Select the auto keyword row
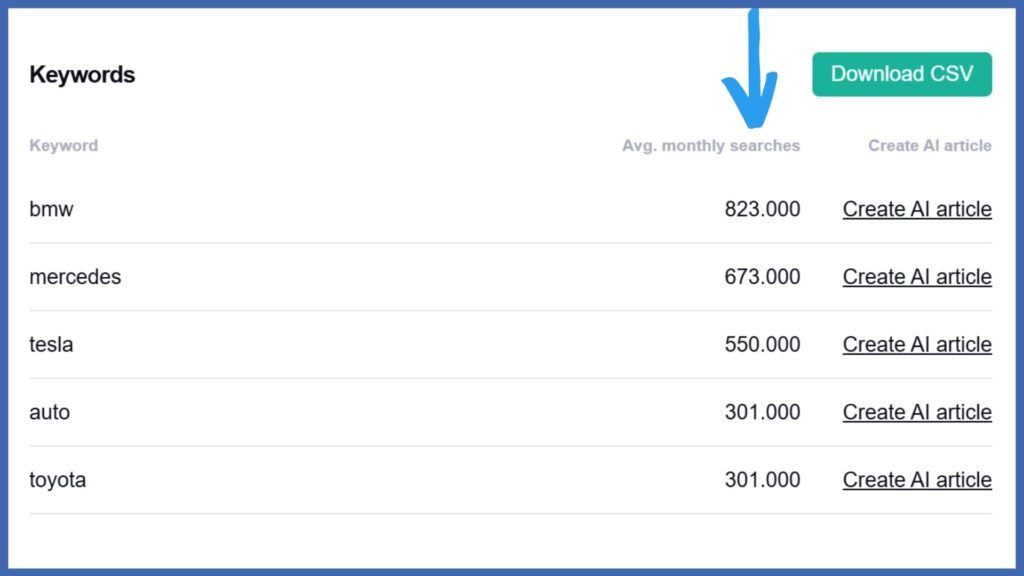Viewport: 1024px width, 576px height. (511, 412)
